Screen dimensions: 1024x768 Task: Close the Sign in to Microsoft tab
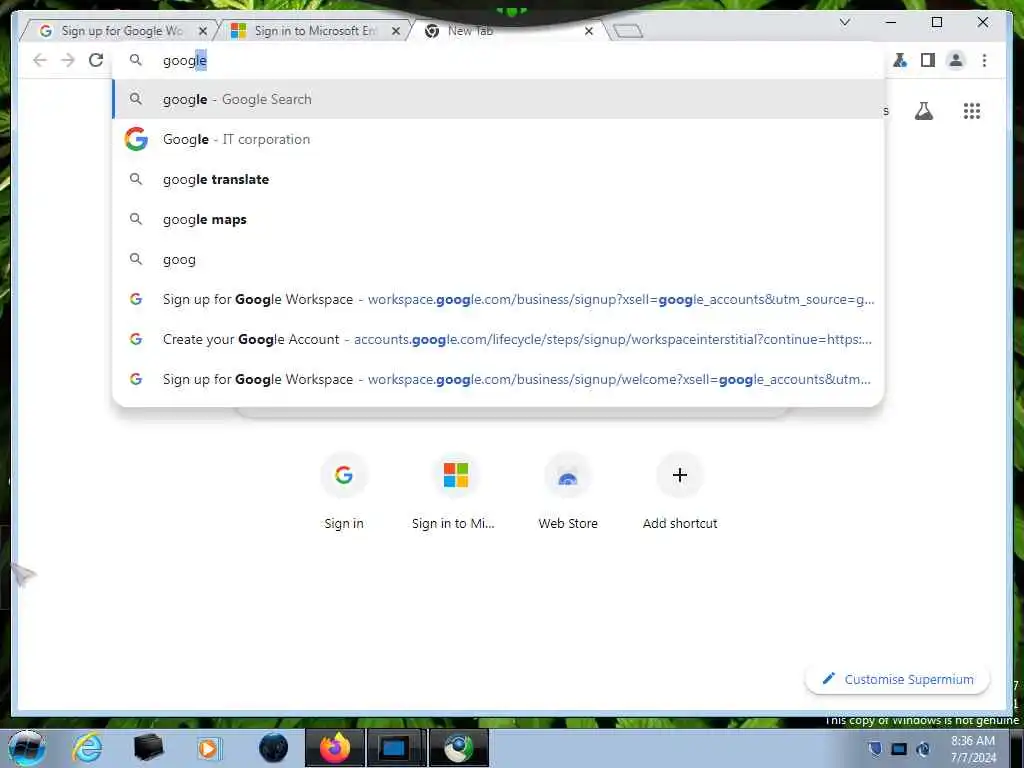[x=396, y=31]
